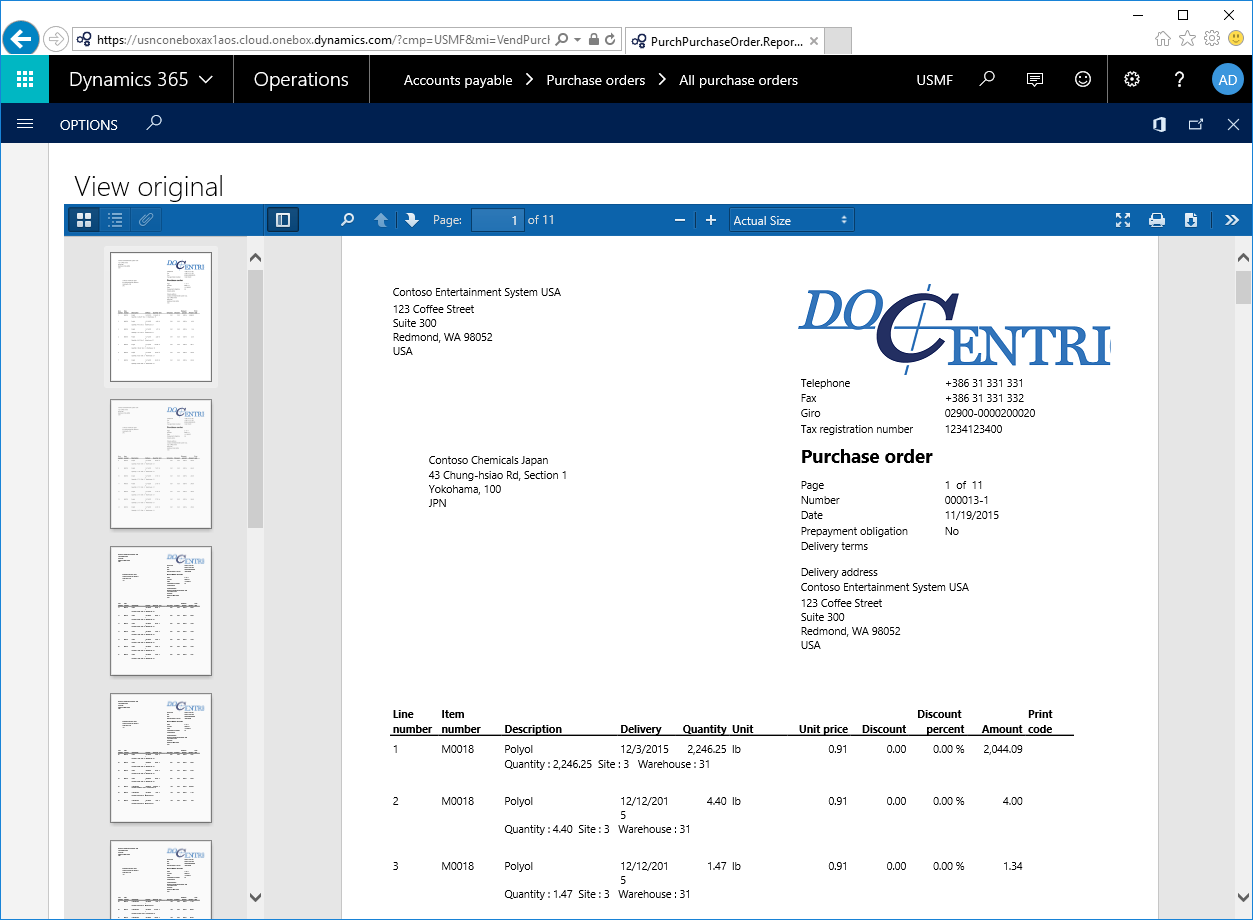
Task: Click the tax registration number "1234123400"
Action: (x=974, y=429)
